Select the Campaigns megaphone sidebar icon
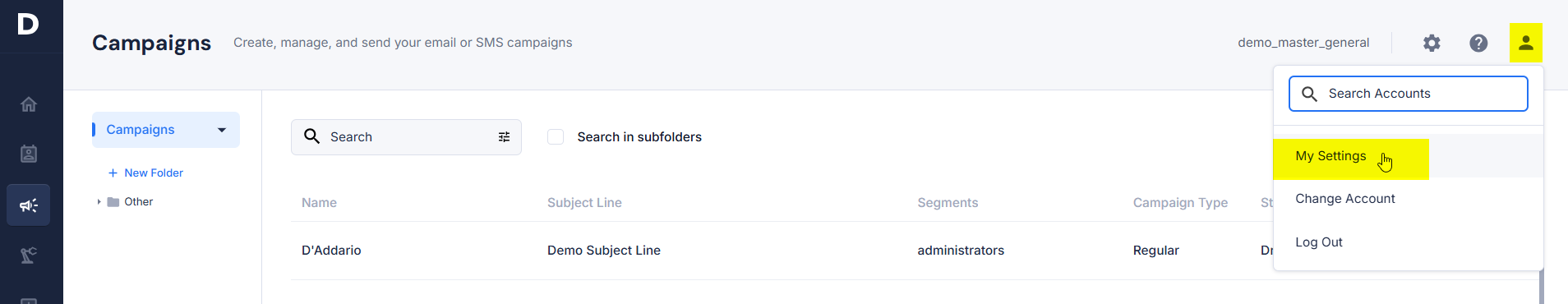This screenshot has height=304, width=1568. coord(29,205)
